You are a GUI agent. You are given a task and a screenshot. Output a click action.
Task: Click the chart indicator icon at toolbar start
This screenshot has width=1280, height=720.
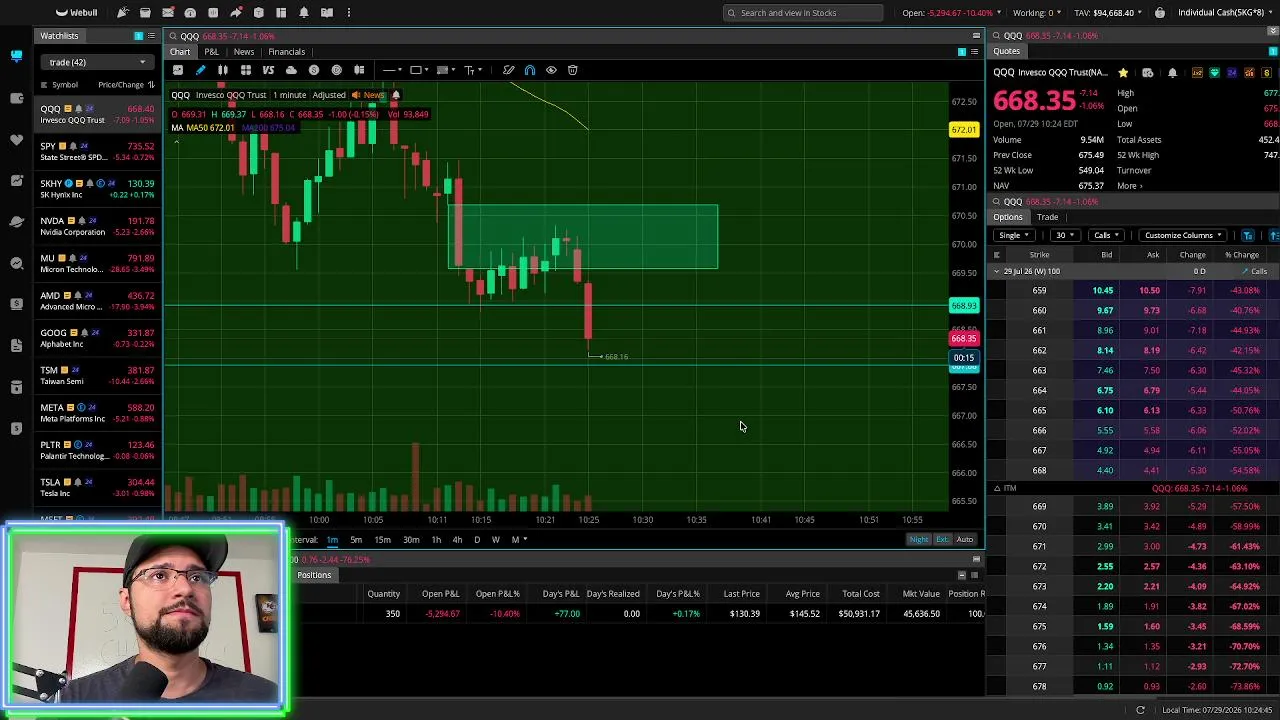pyautogui.click(x=178, y=70)
